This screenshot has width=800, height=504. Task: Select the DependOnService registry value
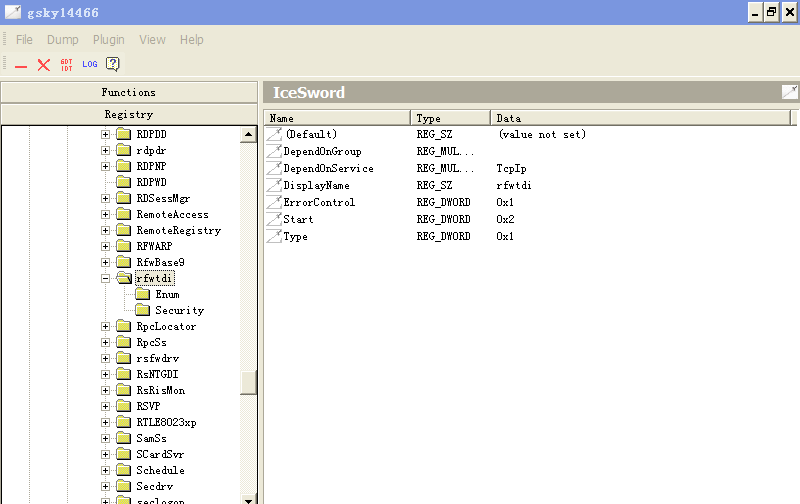[x=328, y=169]
